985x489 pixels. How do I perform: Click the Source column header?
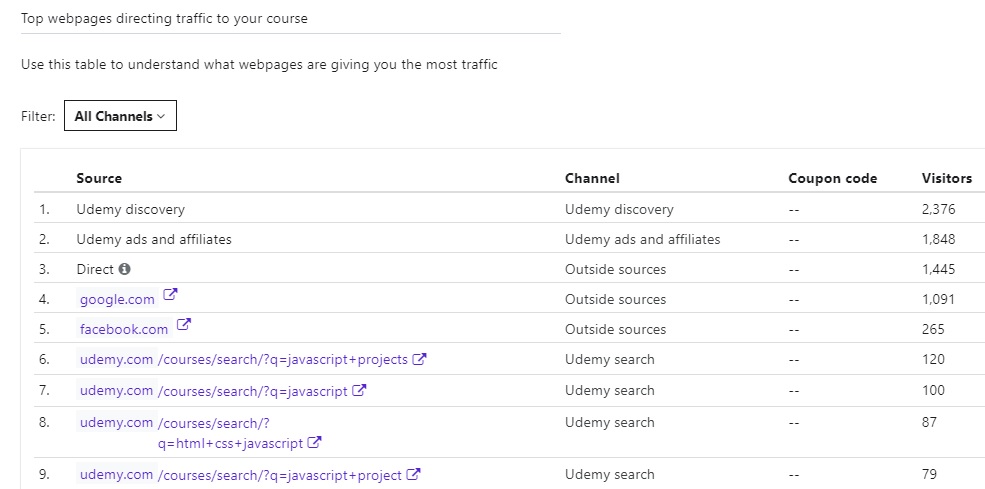click(x=99, y=178)
